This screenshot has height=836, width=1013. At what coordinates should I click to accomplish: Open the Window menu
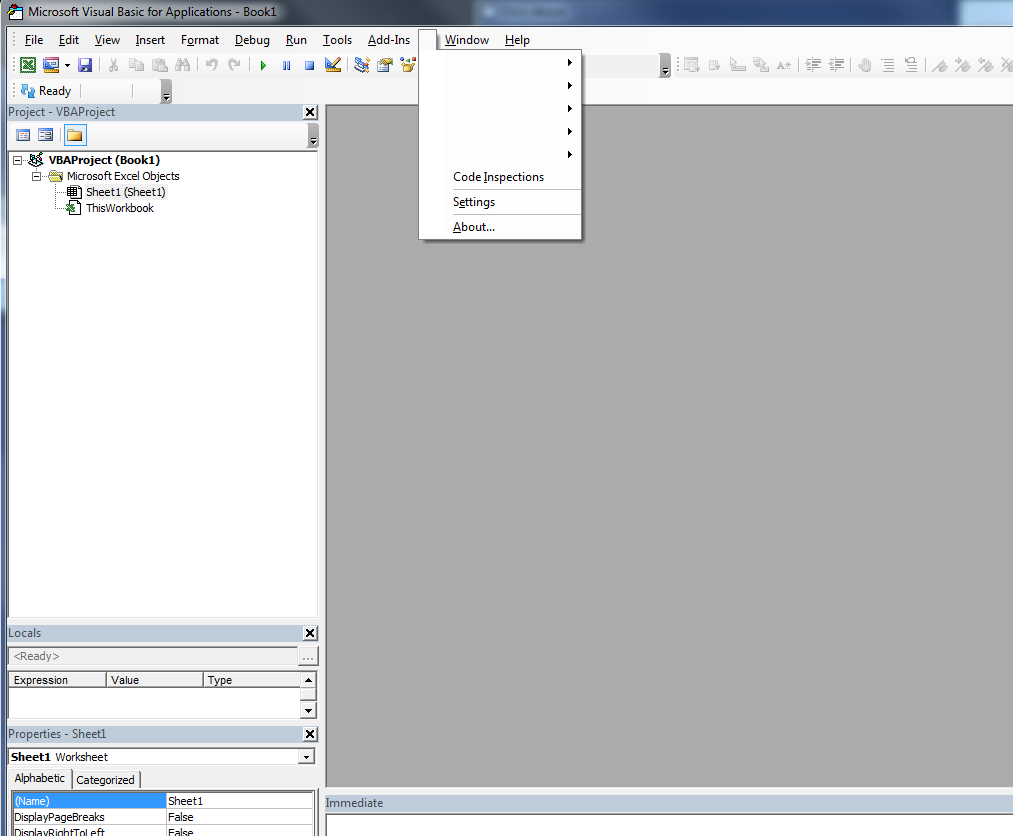point(466,40)
